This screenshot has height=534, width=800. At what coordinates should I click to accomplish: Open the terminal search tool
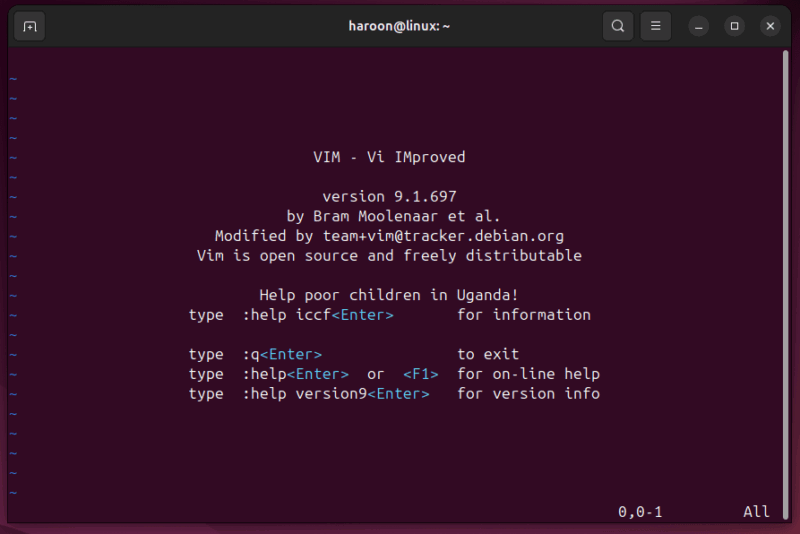[618, 26]
